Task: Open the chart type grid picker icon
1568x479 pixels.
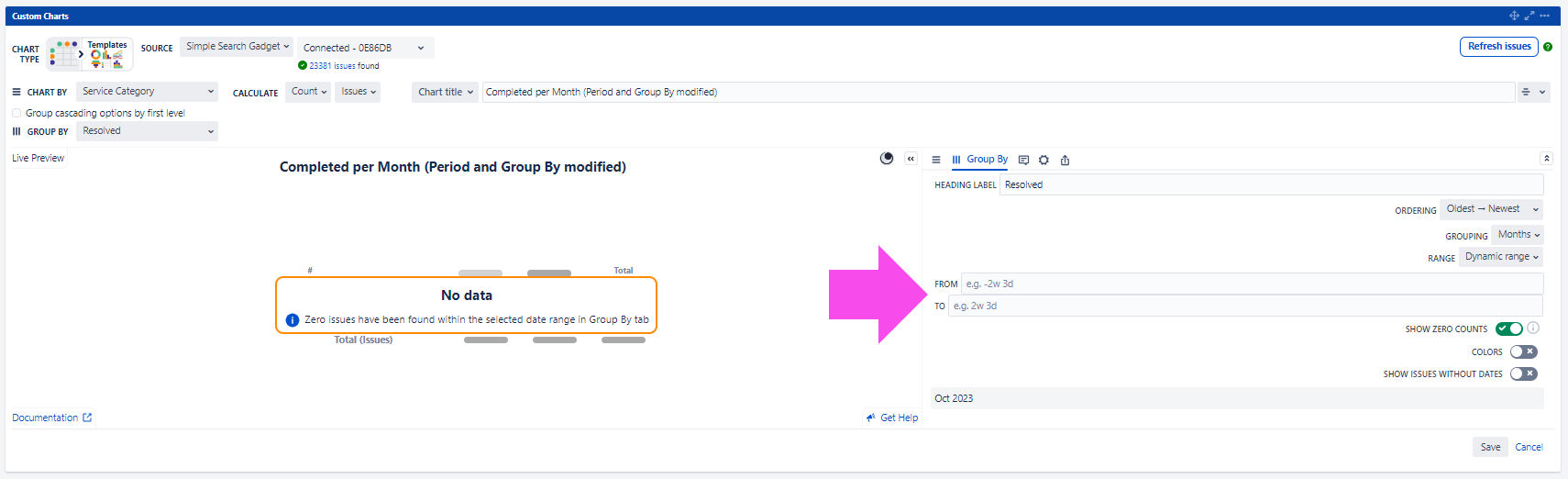Action: [64, 53]
